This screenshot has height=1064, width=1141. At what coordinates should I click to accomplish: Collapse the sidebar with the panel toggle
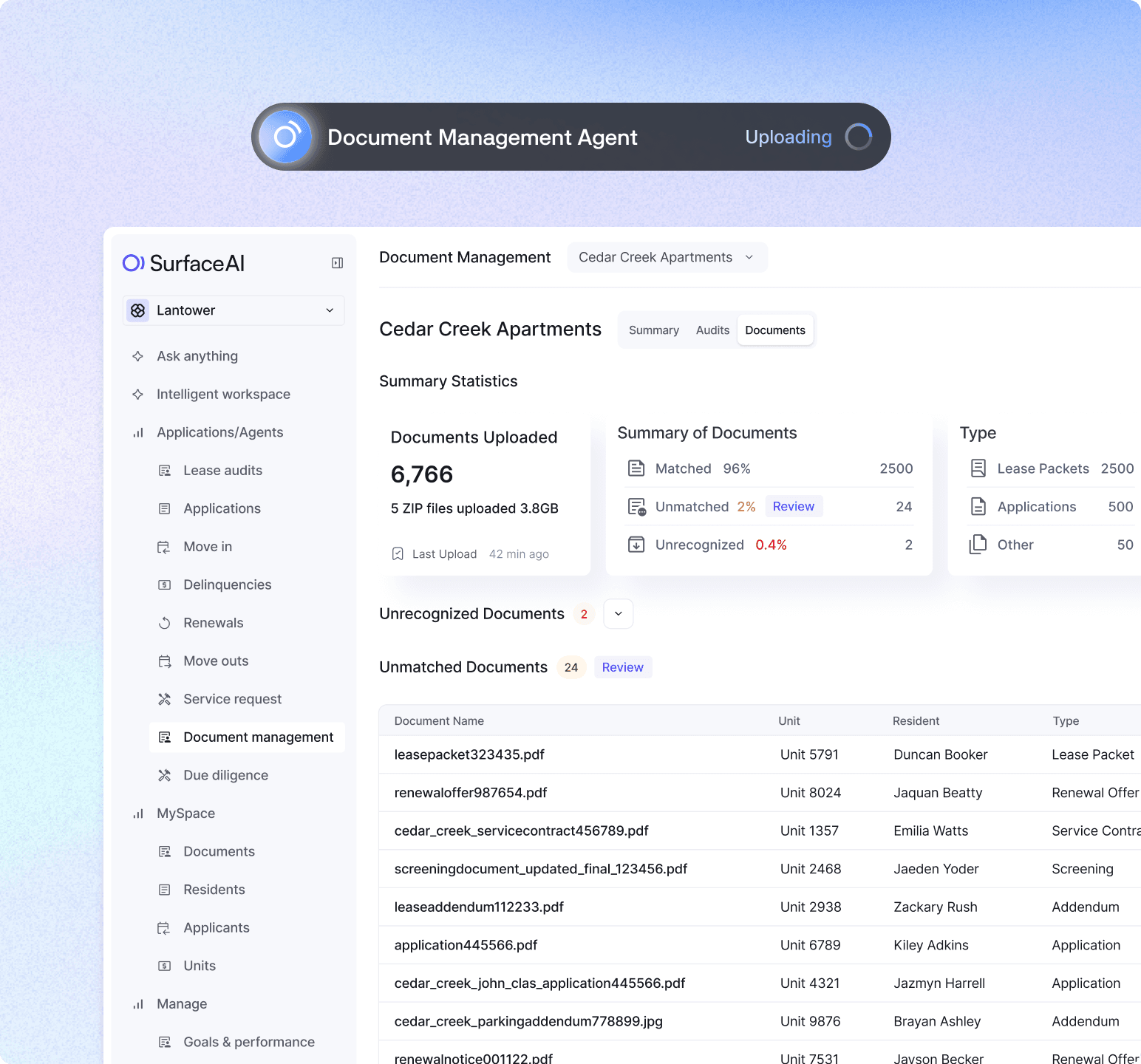click(x=338, y=262)
